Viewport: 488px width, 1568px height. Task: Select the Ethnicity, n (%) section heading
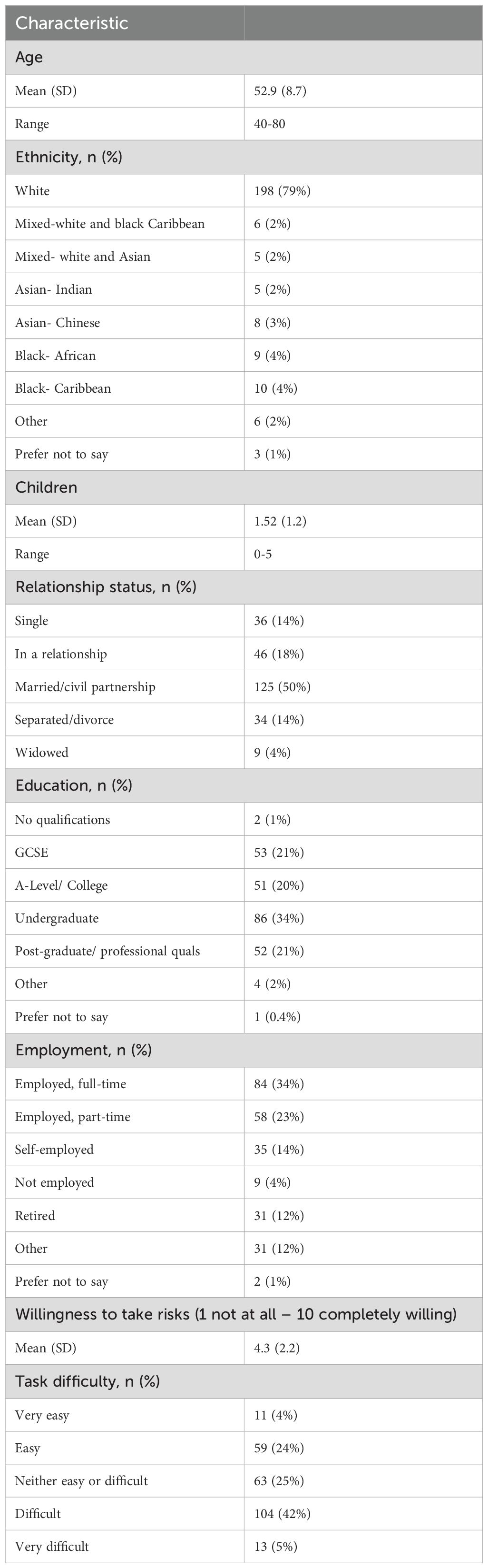[x=69, y=157]
